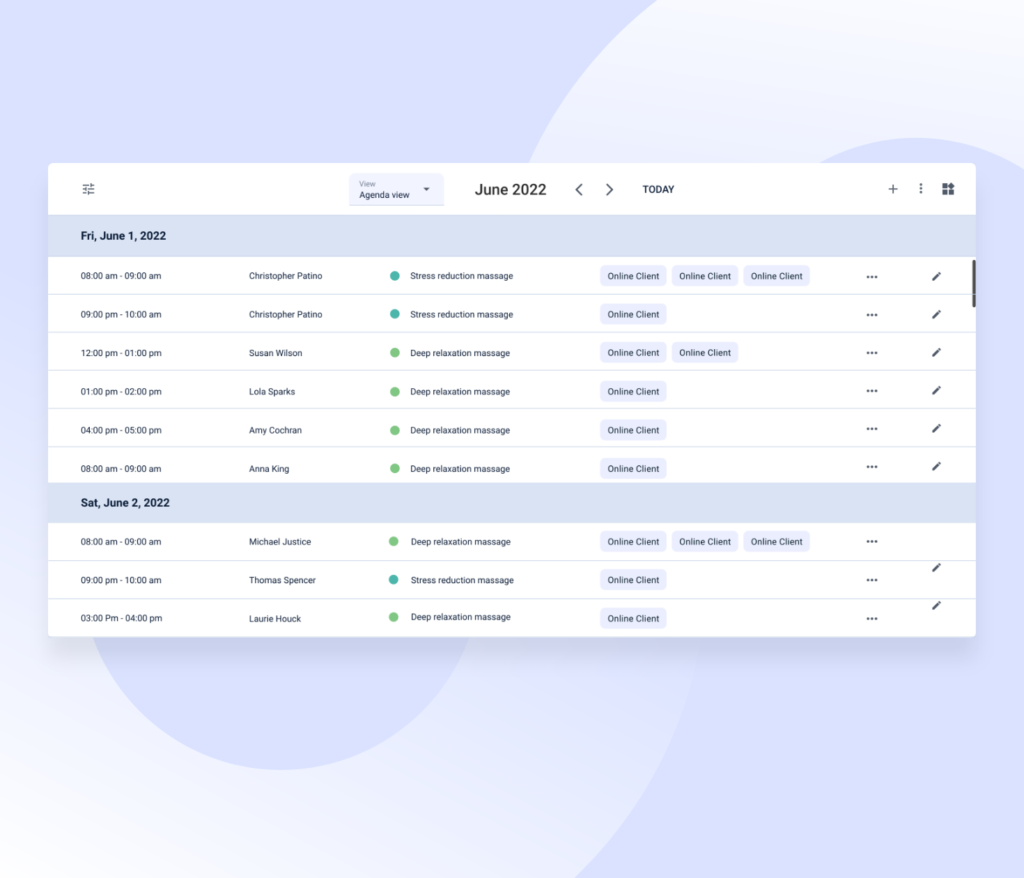Open more options for Lola Sparks row
This screenshot has width=1024, height=878.
pos(872,391)
